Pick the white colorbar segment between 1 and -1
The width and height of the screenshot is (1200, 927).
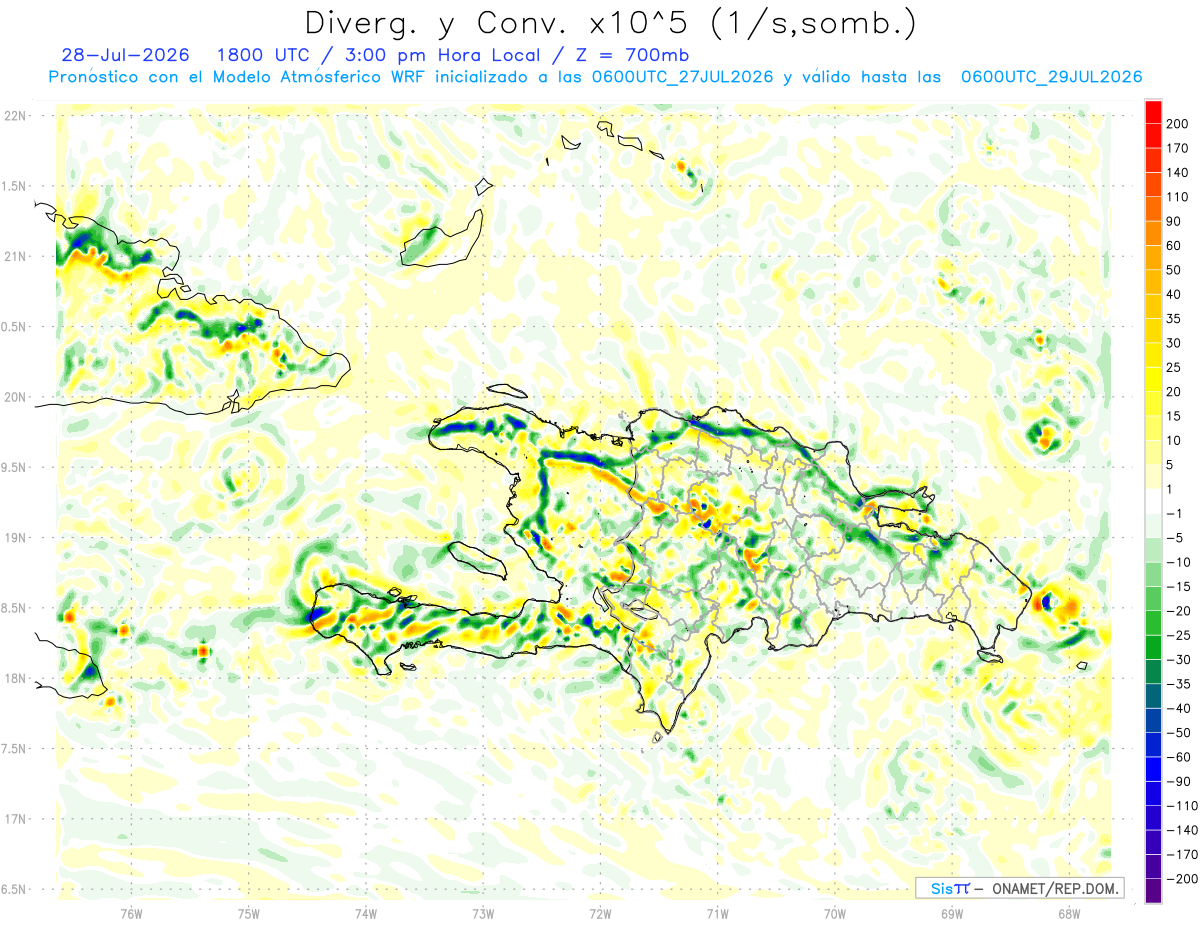(x=1153, y=501)
